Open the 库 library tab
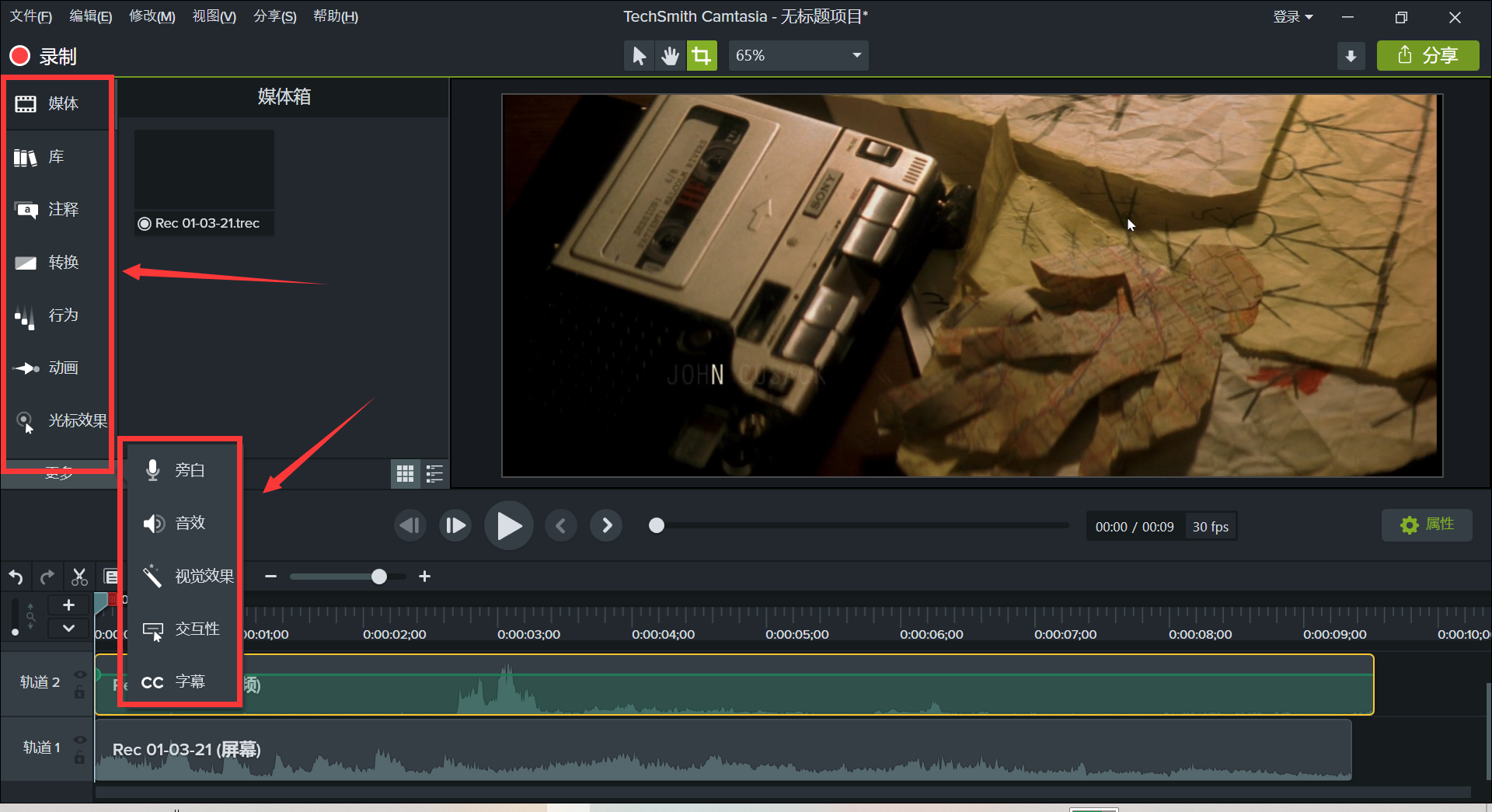The height and width of the screenshot is (812, 1492). (58, 157)
